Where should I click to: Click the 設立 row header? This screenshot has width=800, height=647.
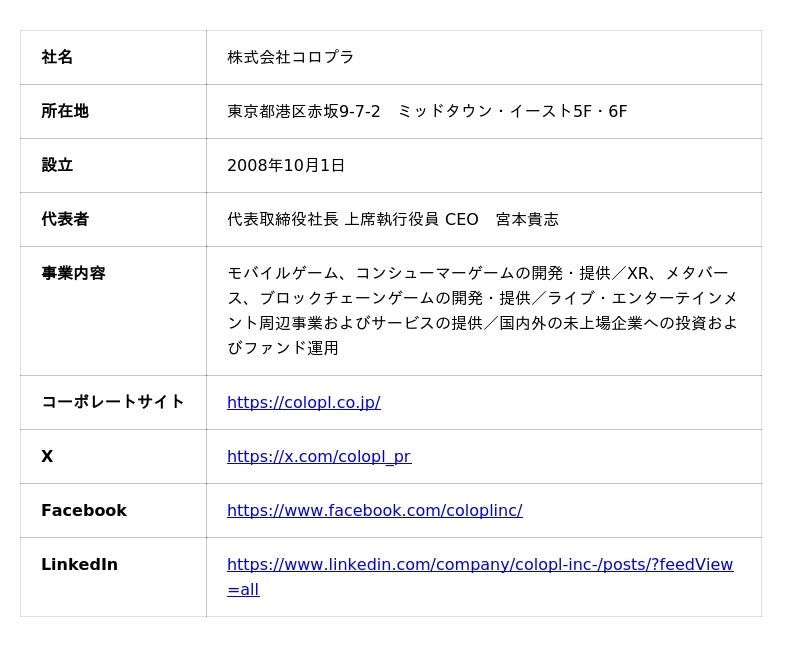click(57, 165)
